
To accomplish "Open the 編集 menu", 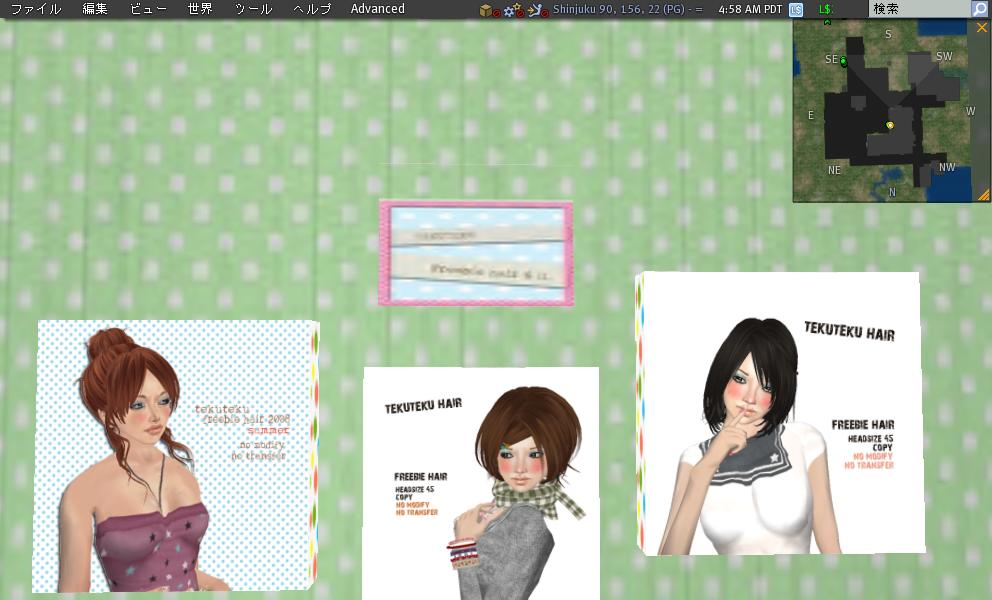I will [x=95, y=9].
